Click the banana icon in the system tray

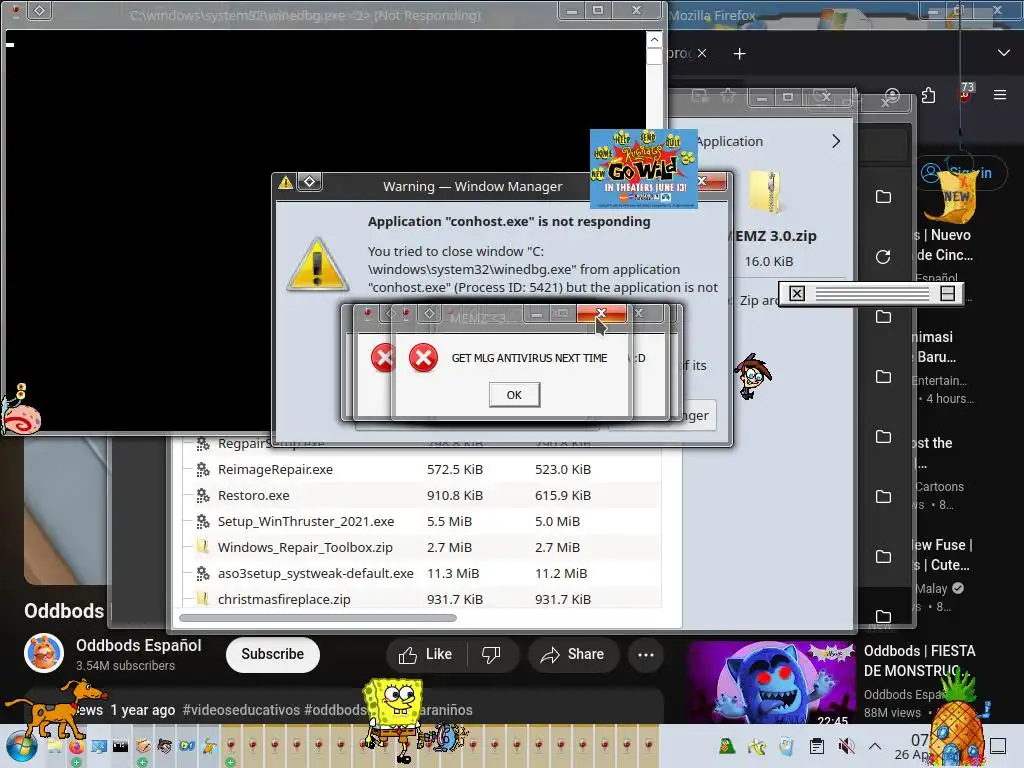[x=757, y=746]
